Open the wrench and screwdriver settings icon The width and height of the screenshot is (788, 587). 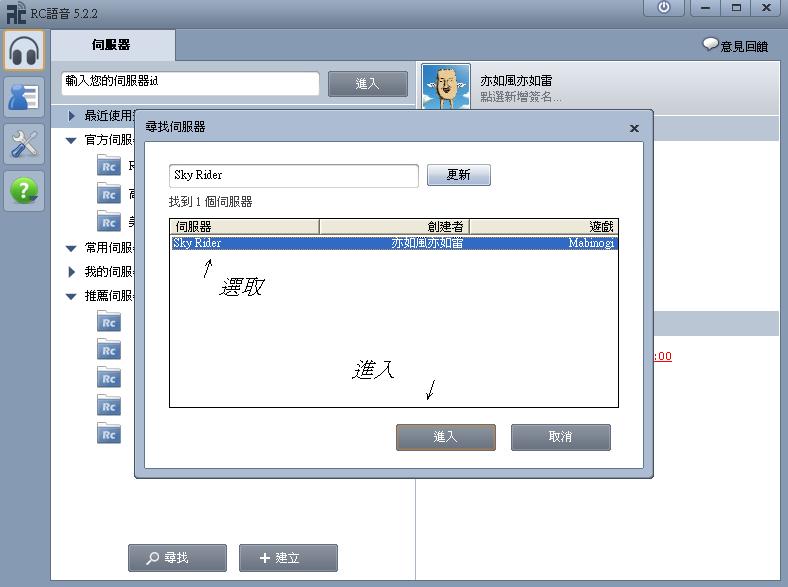coord(24,144)
